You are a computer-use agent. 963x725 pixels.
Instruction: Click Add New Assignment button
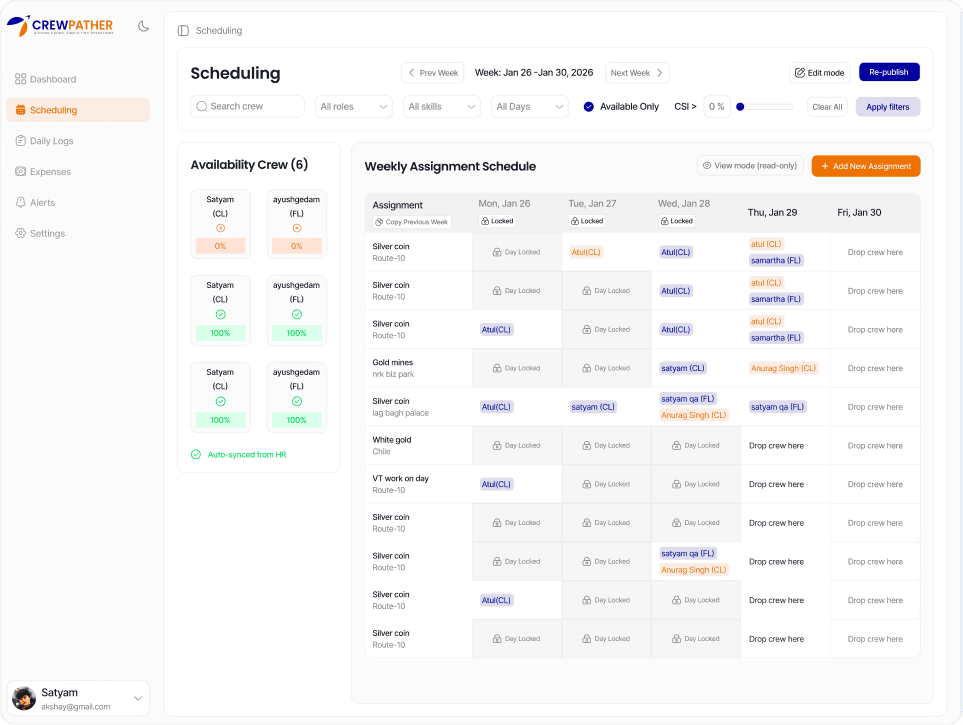[x=865, y=166]
